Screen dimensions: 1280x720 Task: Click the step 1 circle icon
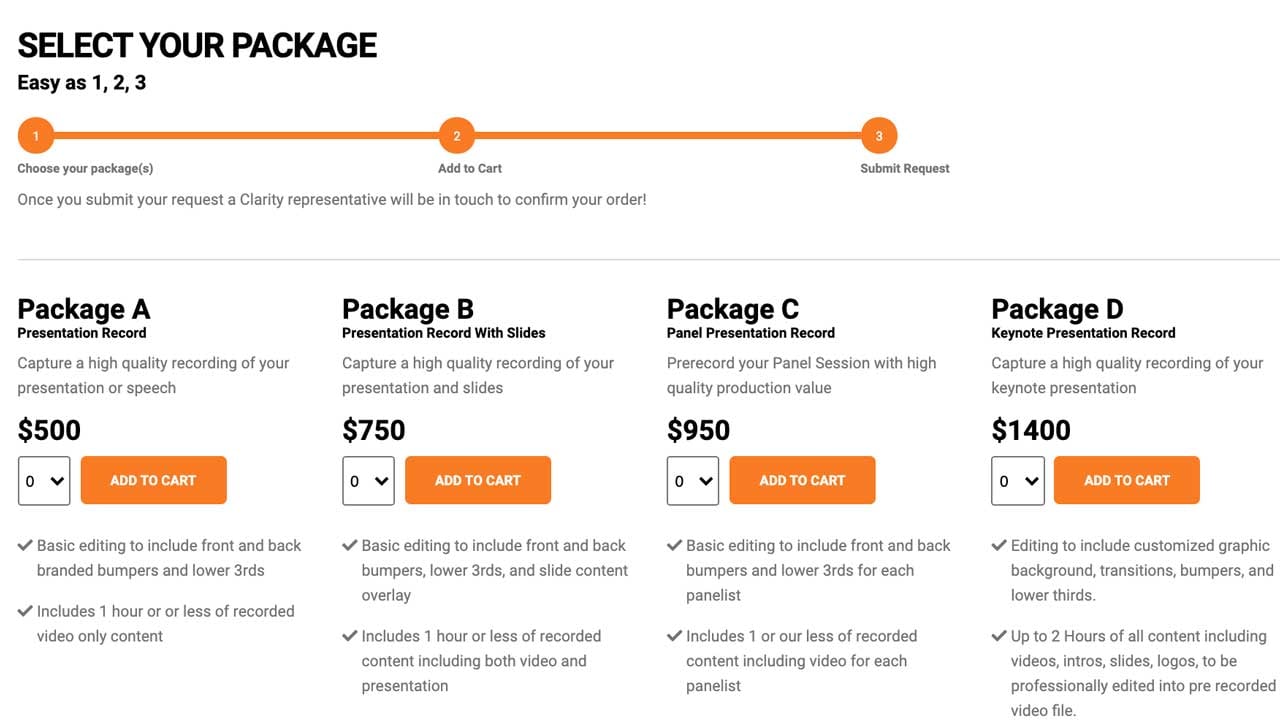pos(36,136)
